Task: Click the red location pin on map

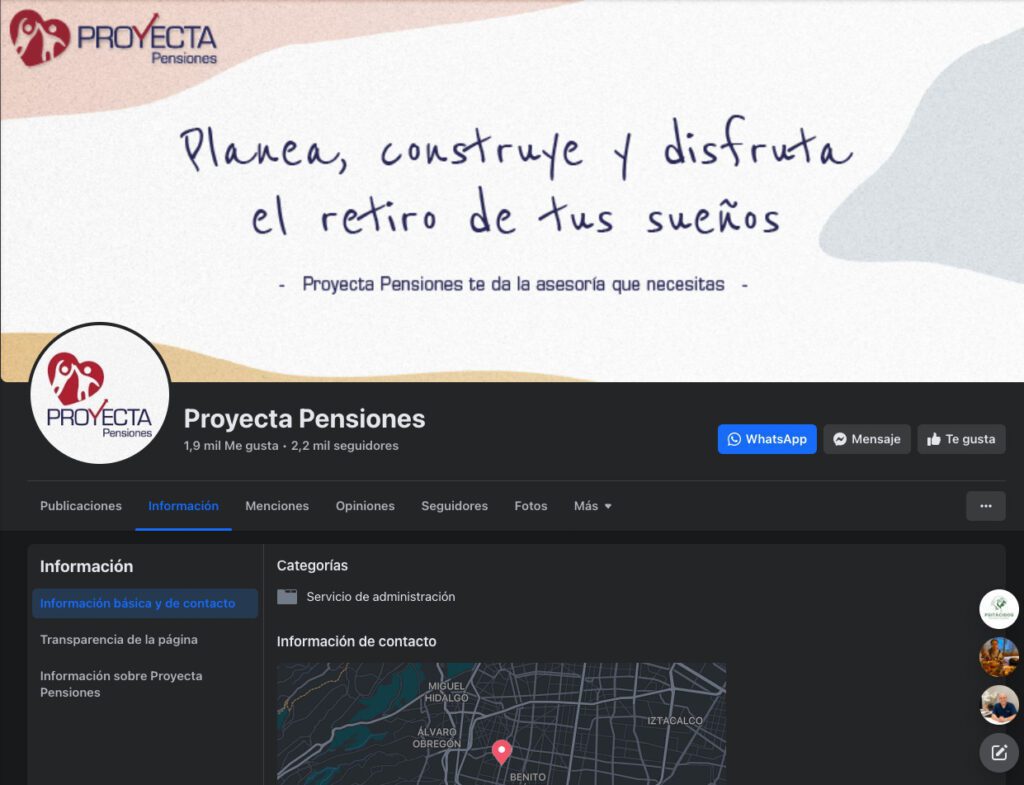Action: pyautogui.click(x=502, y=752)
